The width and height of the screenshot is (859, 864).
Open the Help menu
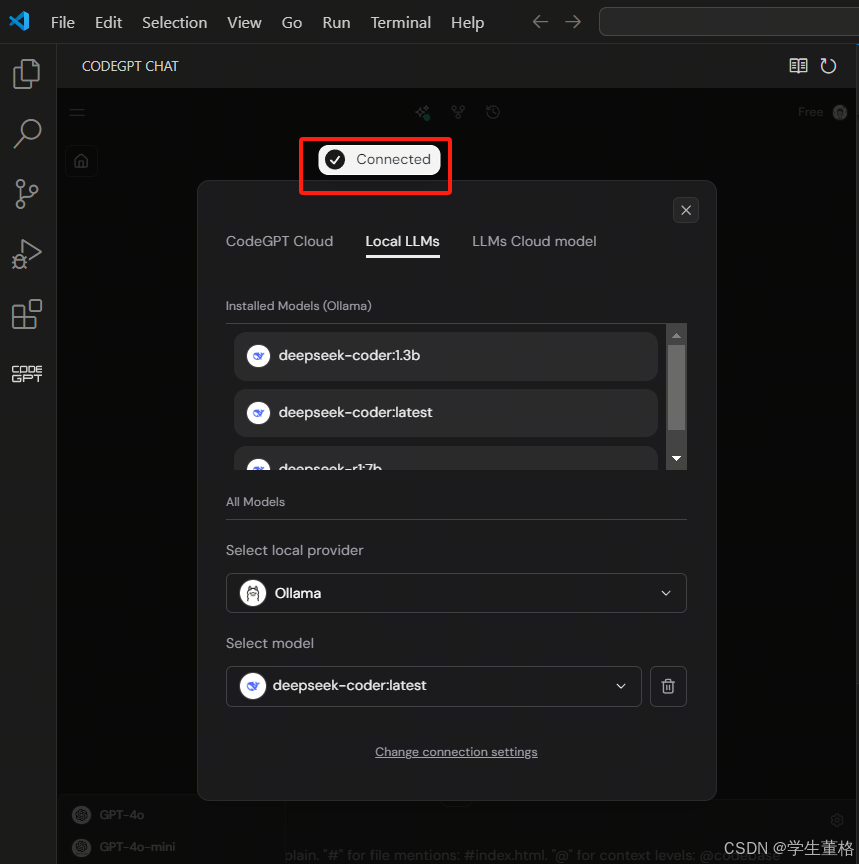pyautogui.click(x=467, y=23)
